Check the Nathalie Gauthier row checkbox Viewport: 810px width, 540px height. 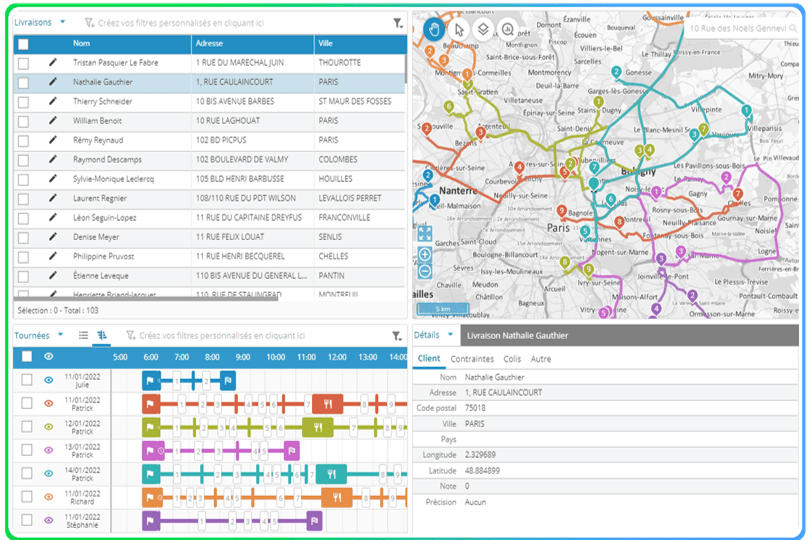pos(23,83)
